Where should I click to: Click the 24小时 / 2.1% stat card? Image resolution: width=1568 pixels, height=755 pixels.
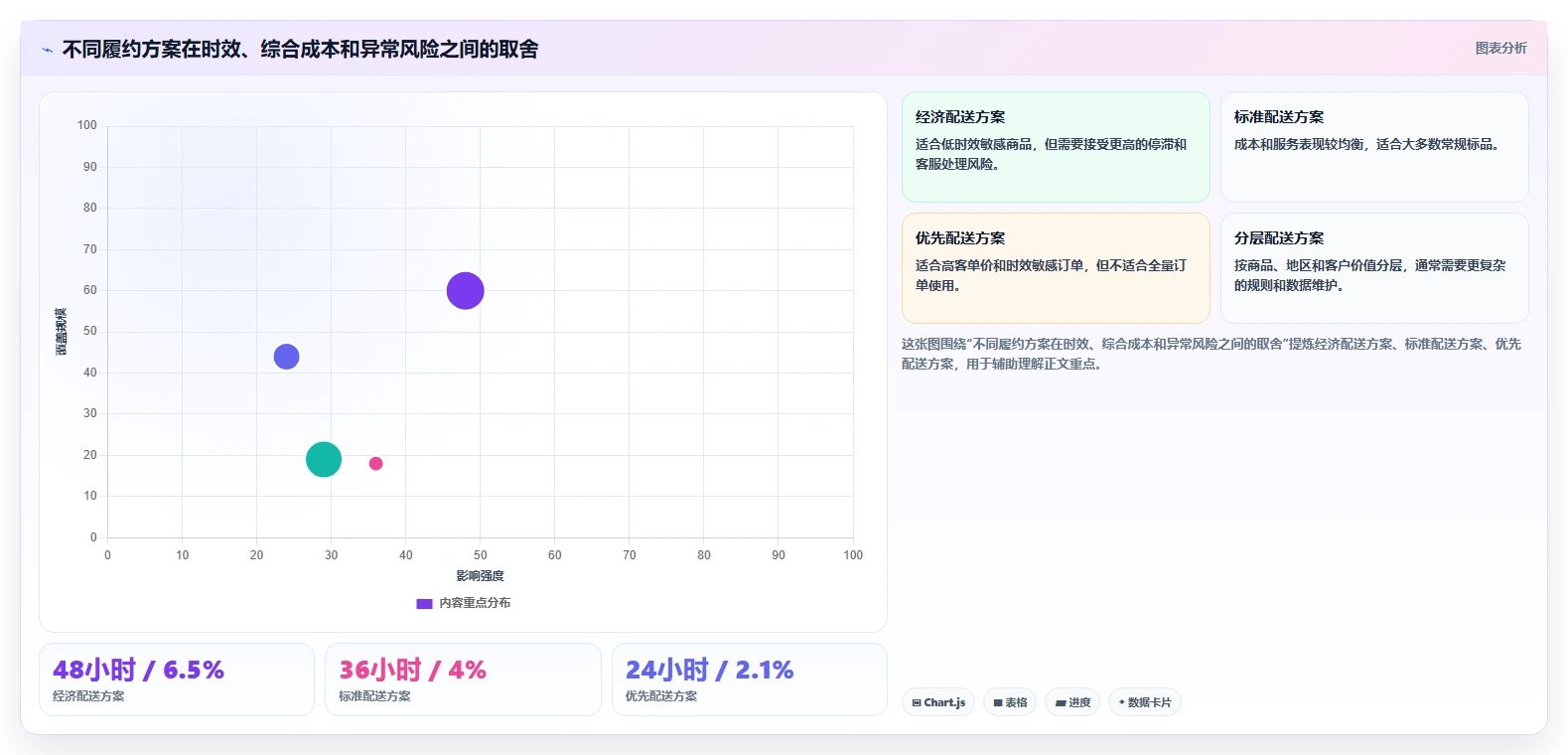750,679
